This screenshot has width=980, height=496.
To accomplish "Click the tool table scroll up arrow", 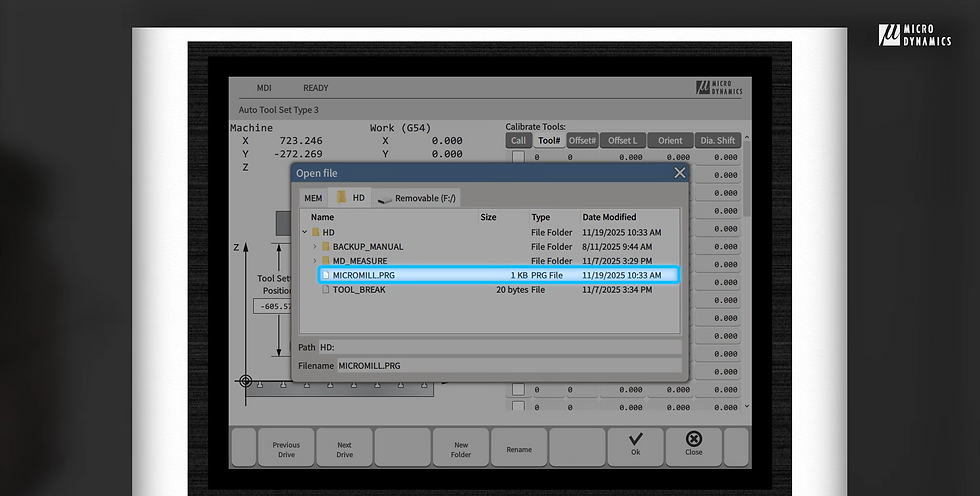I will coord(746,137).
